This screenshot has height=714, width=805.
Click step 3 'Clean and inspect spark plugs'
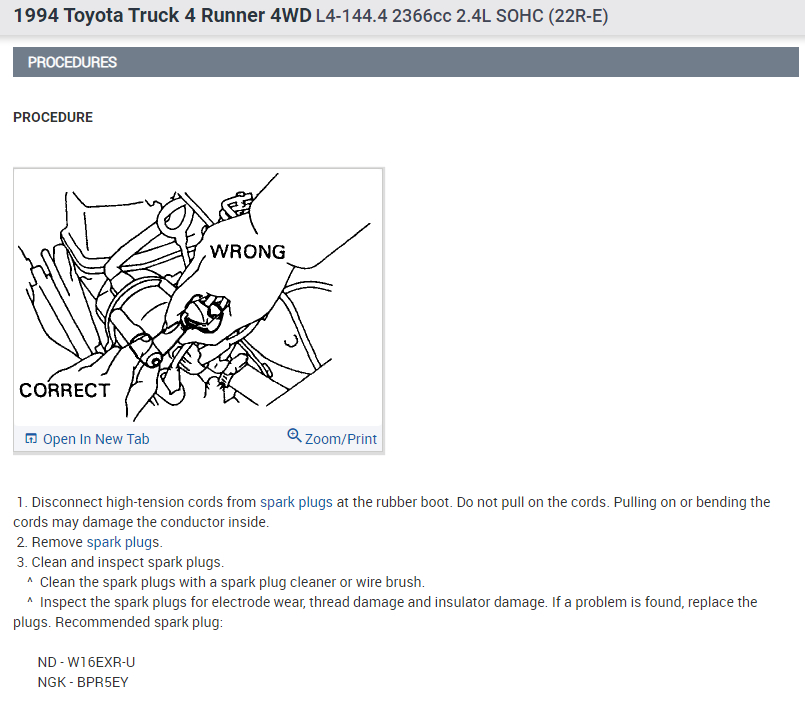[x=127, y=562]
